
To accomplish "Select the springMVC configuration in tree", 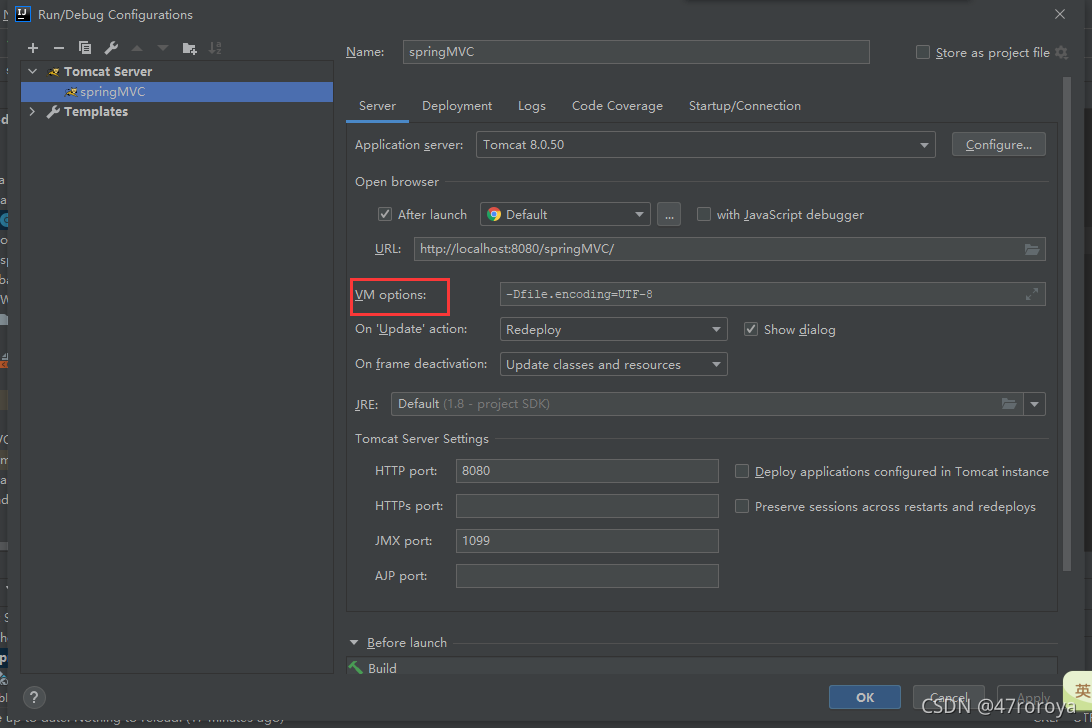I will (177, 92).
